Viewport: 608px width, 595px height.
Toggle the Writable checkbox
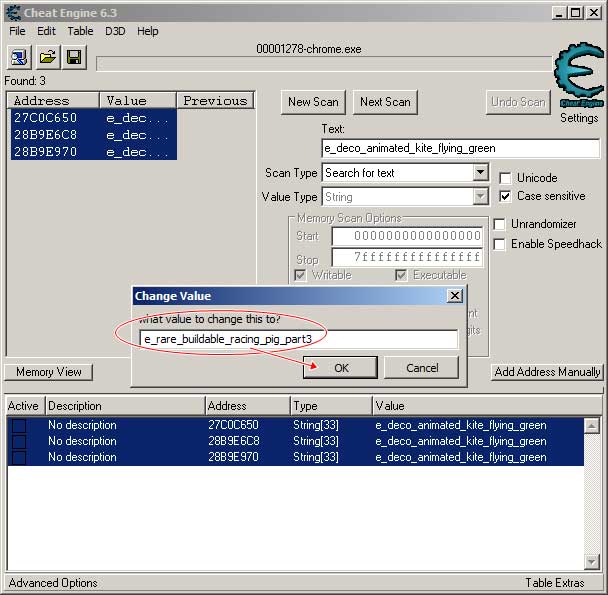300,275
